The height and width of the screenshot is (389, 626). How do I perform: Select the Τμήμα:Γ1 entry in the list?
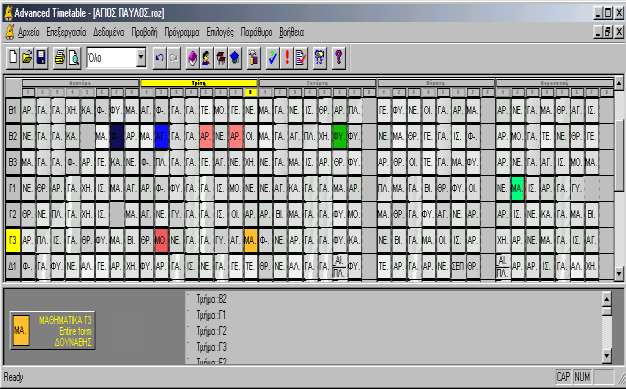click(211, 316)
